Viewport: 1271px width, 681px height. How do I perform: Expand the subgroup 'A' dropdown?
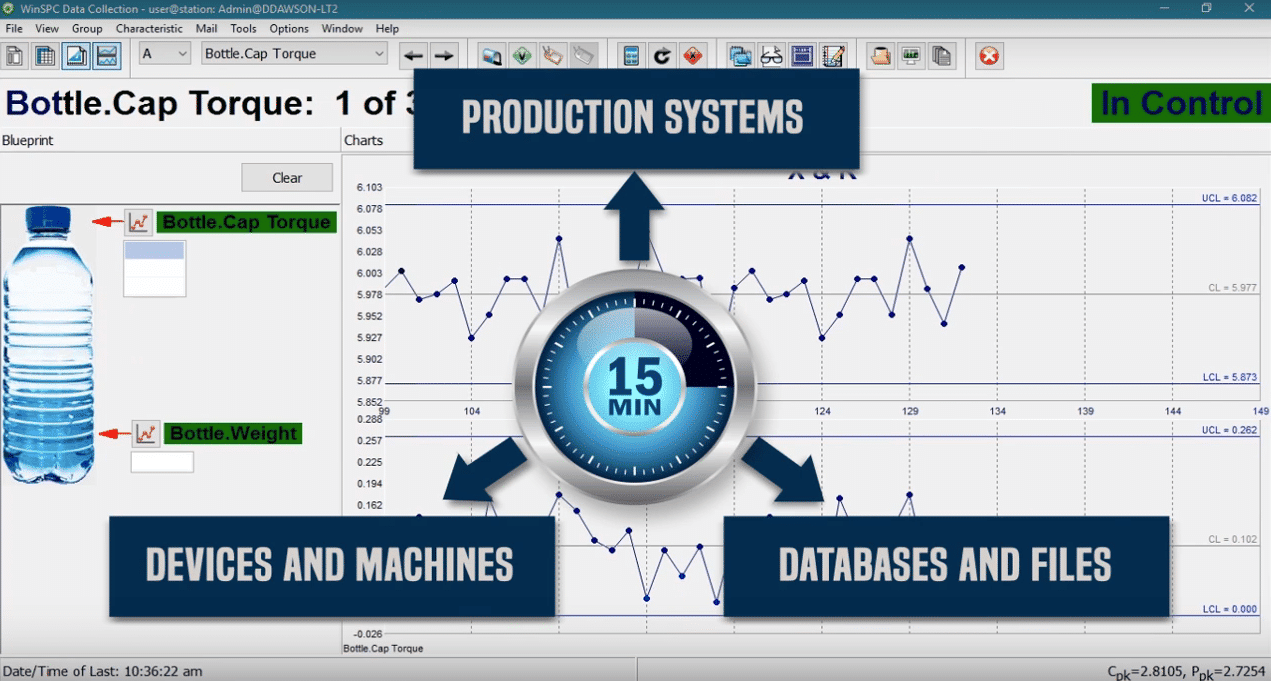point(165,54)
